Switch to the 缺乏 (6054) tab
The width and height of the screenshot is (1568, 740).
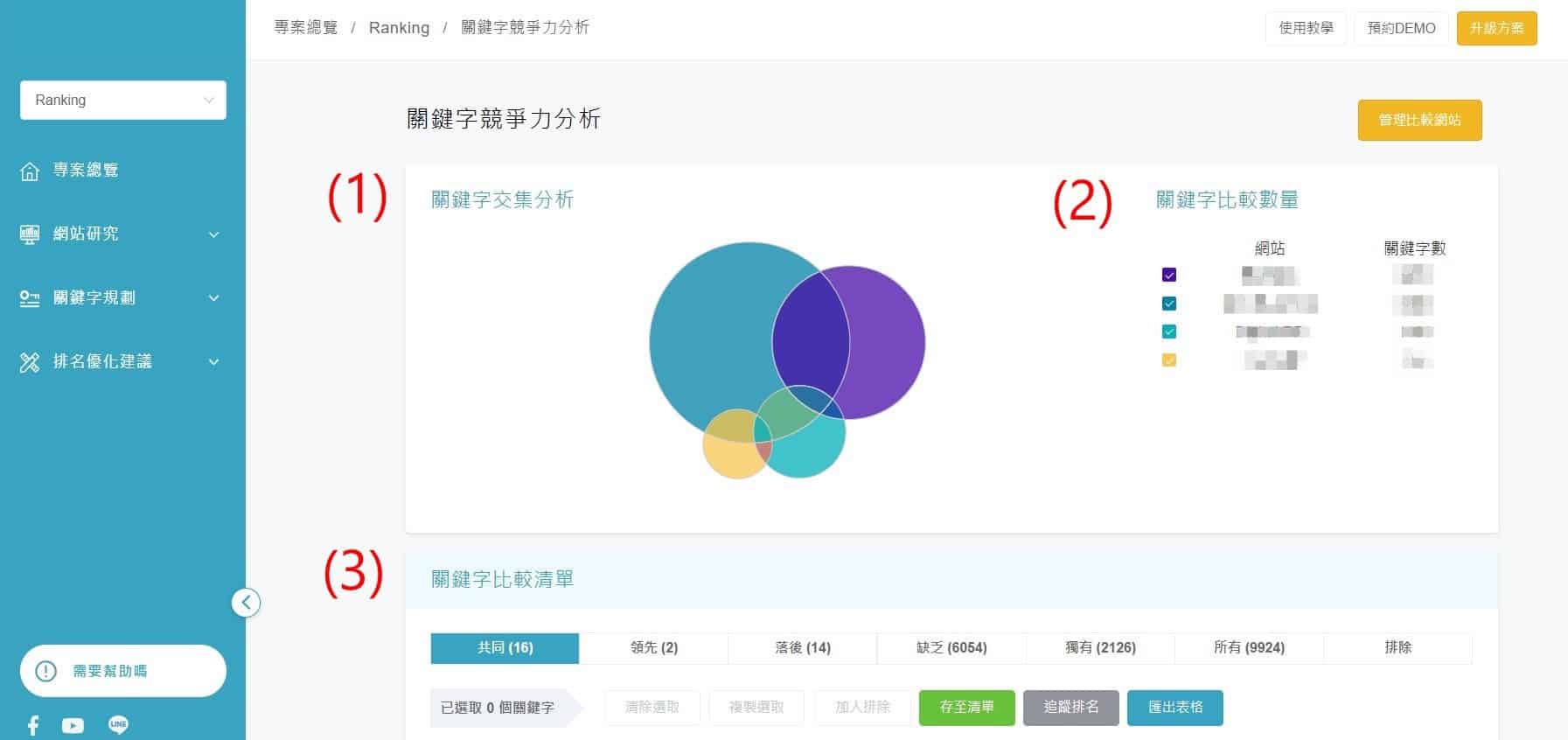click(x=951, y=647)
